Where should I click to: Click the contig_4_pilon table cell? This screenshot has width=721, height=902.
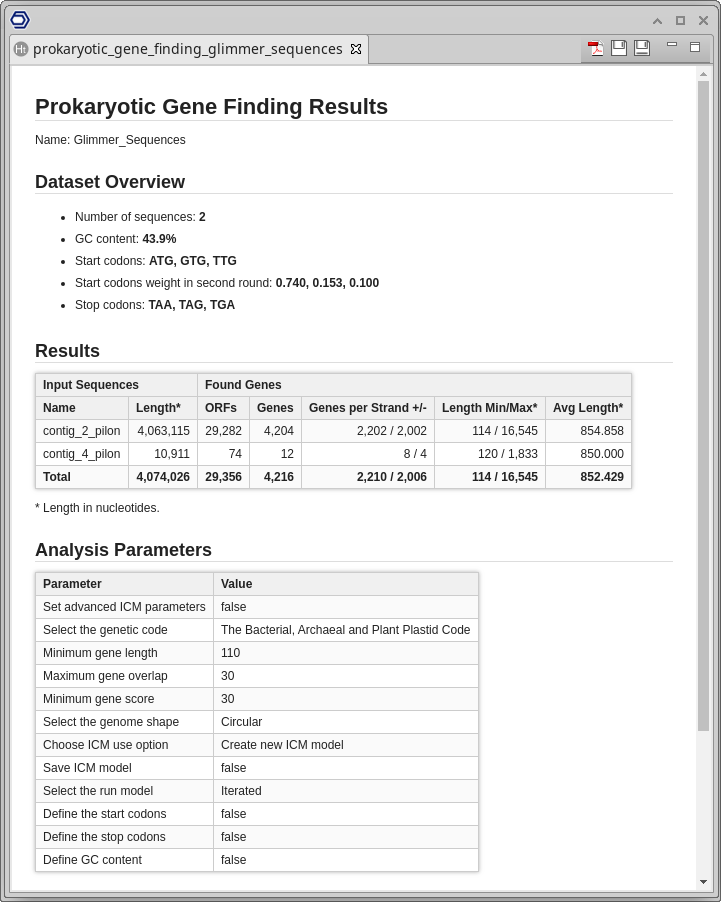tap(82, 454)
